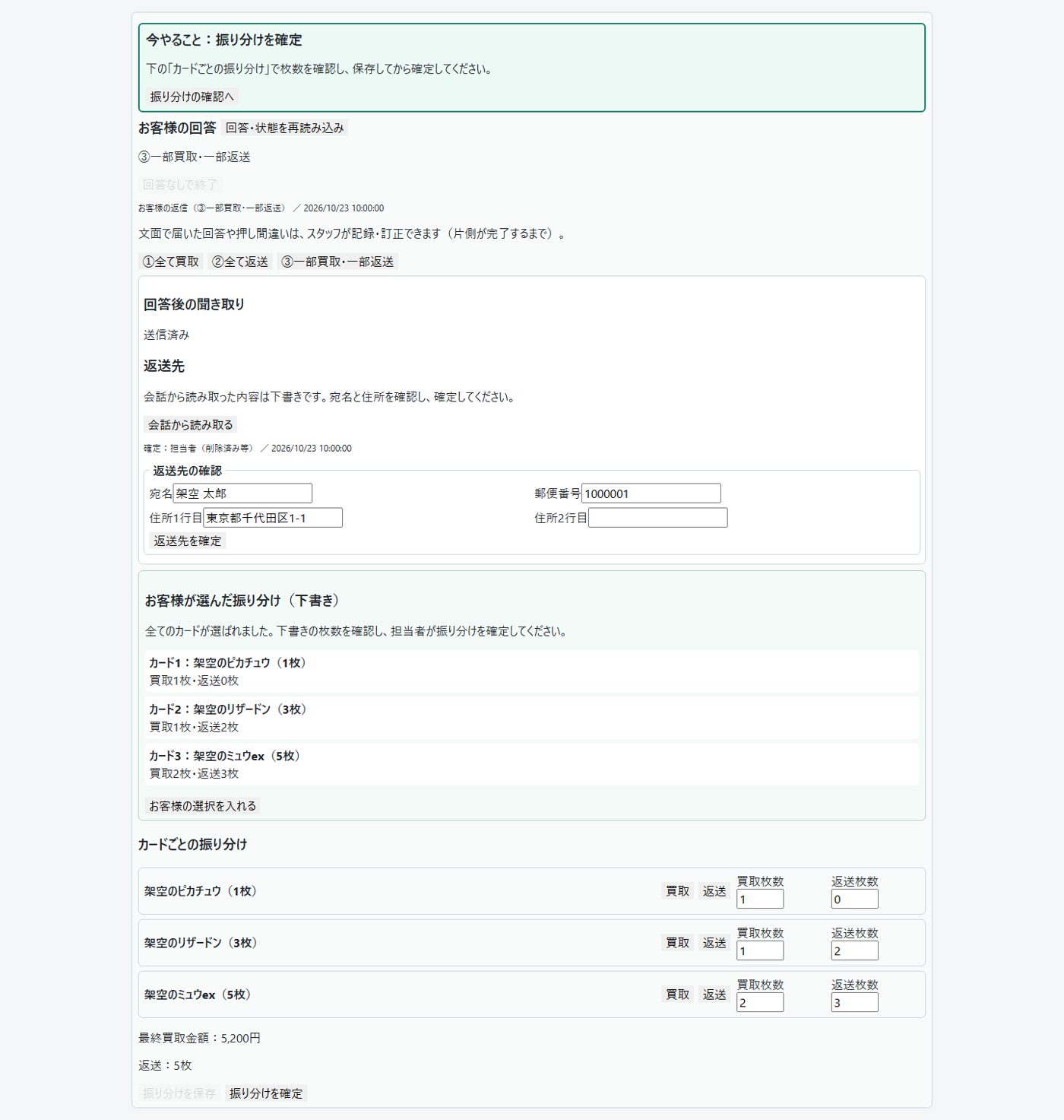Click the text 買取2枚・返送3枚
Screen dimensions: 1064x1120
194,773
